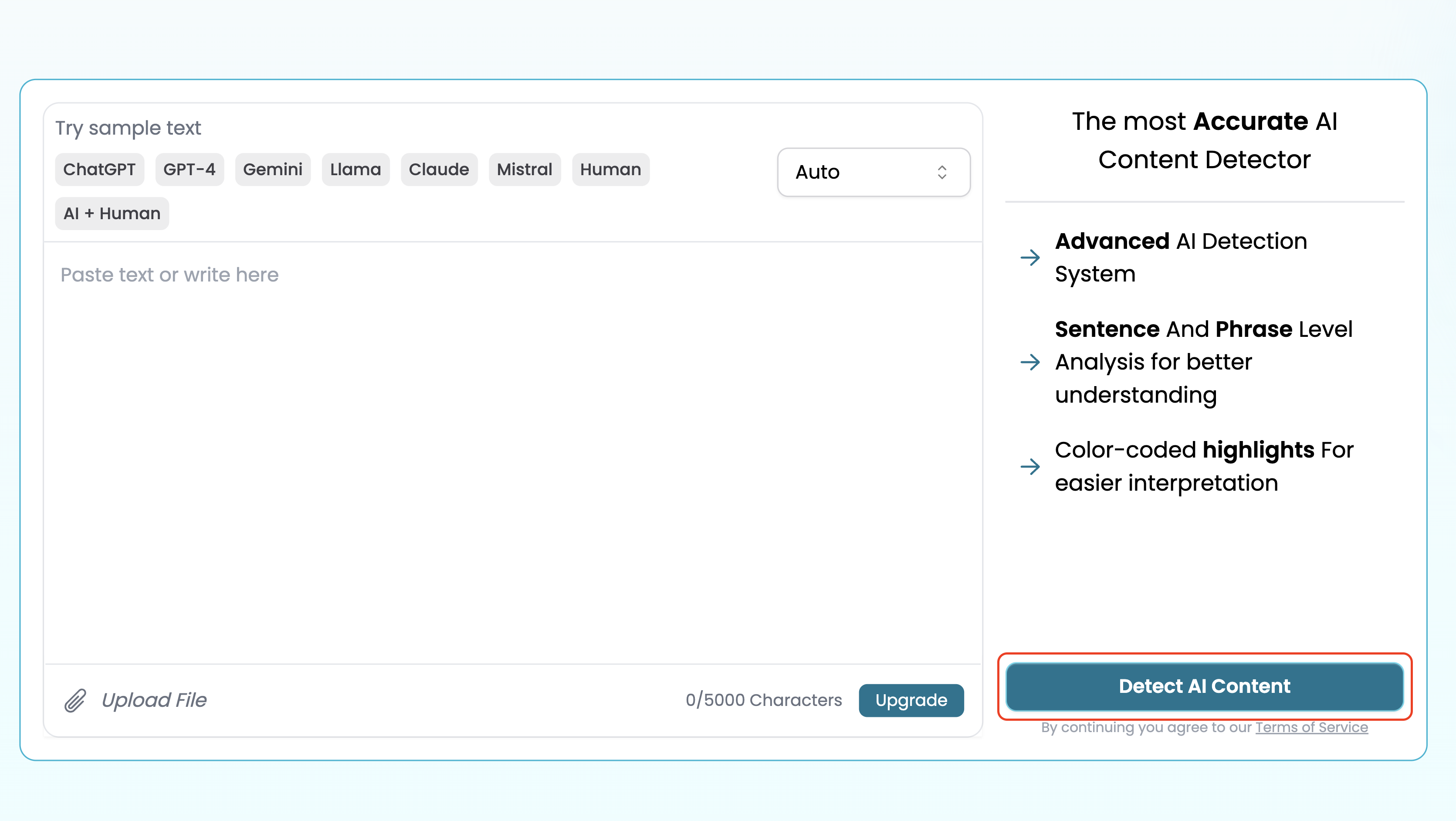1456x821 pixels.
Task: Click the paperclip upload icon
Action: tap(74, 700)
